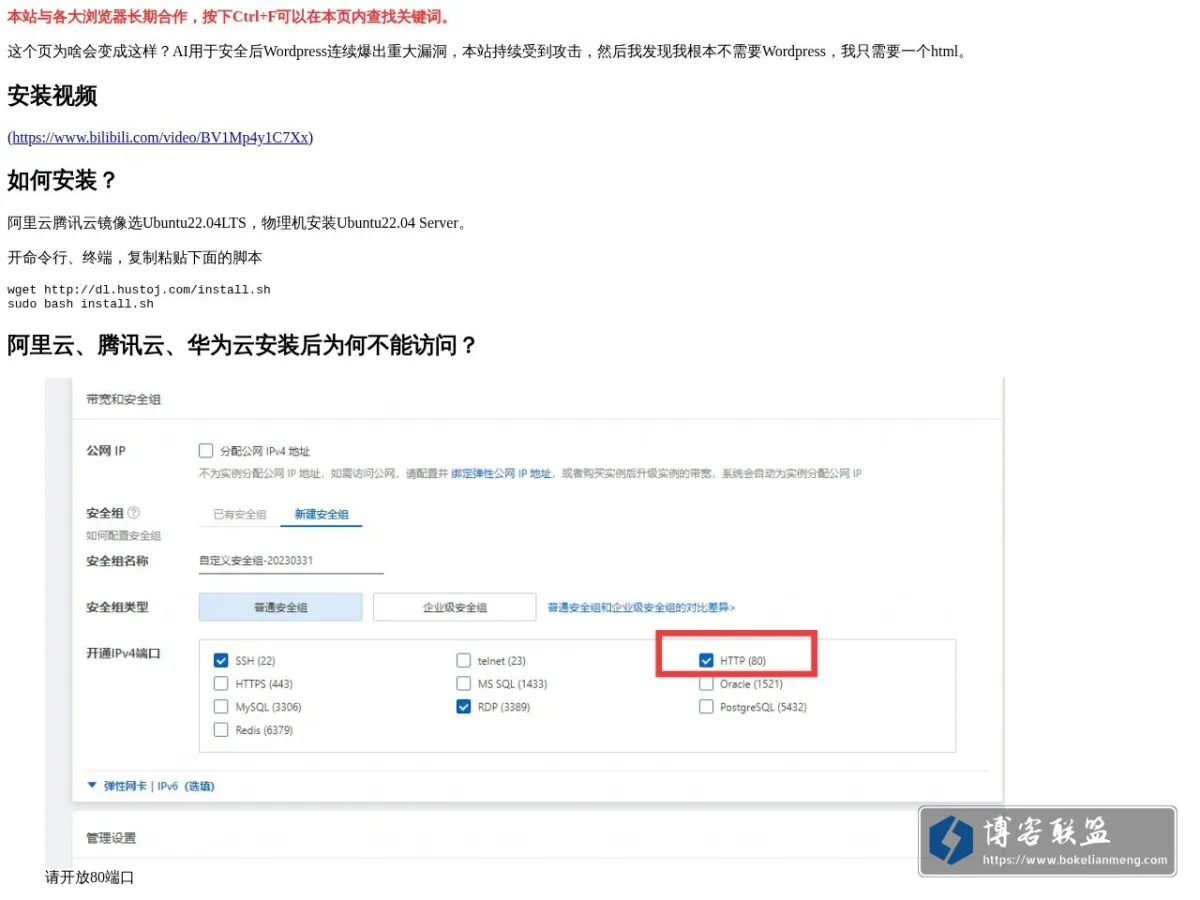The image size is (1200, 900).
Task: Click the 带宽和安全组 section title
Action: coord(124,399)
